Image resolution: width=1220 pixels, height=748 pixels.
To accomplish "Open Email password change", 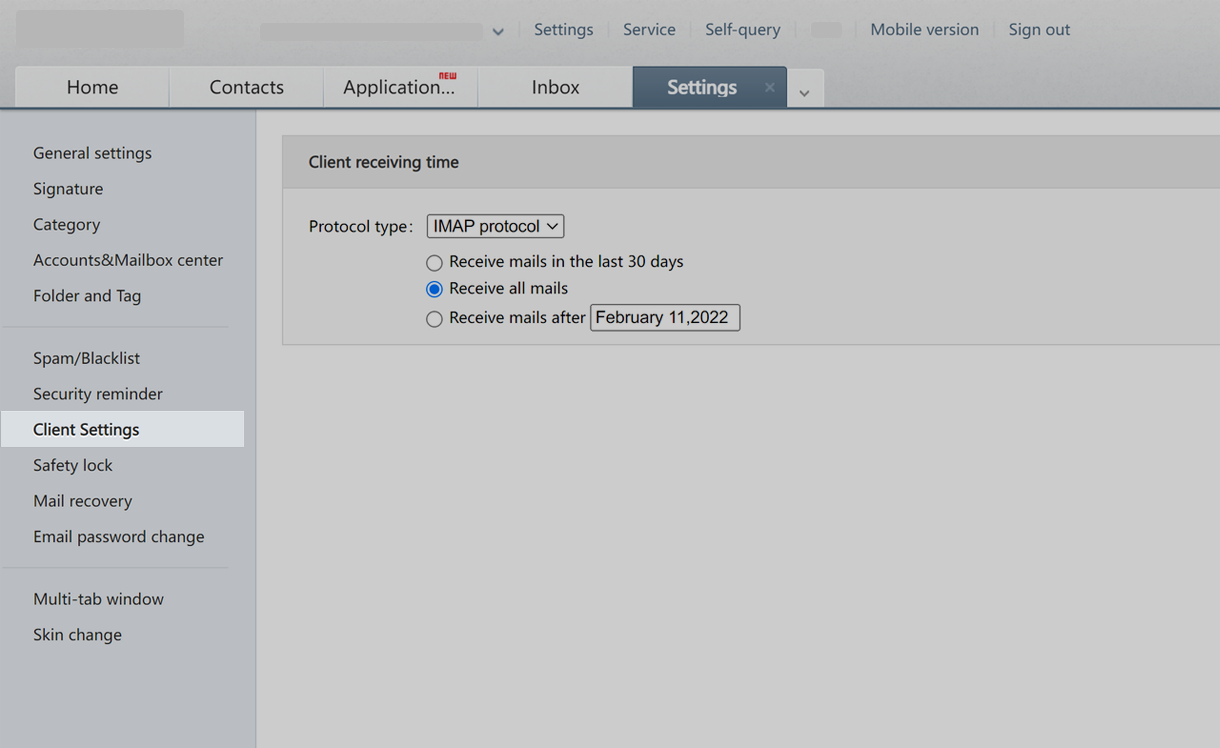I will click(118, 536).
